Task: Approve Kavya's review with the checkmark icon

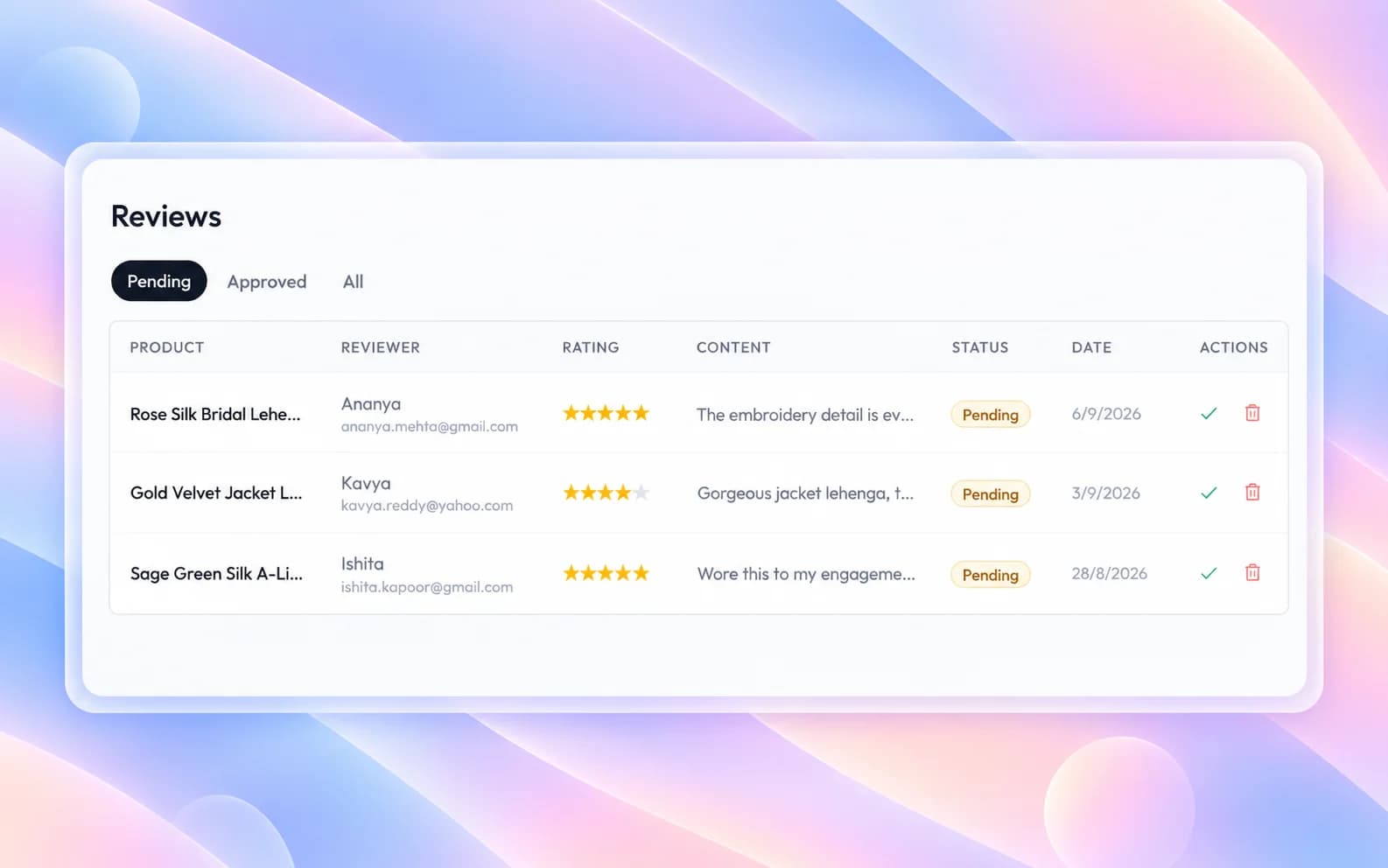Action: [1209, 493]
